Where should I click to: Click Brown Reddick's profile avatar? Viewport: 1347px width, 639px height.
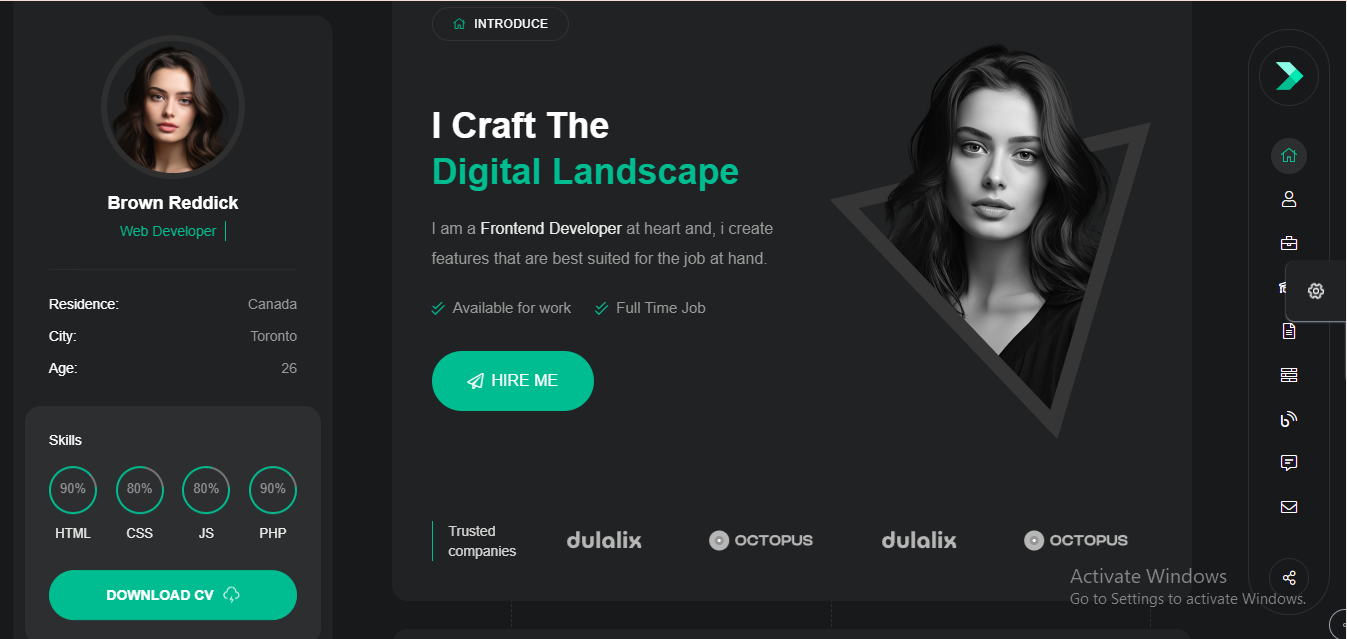173,107
